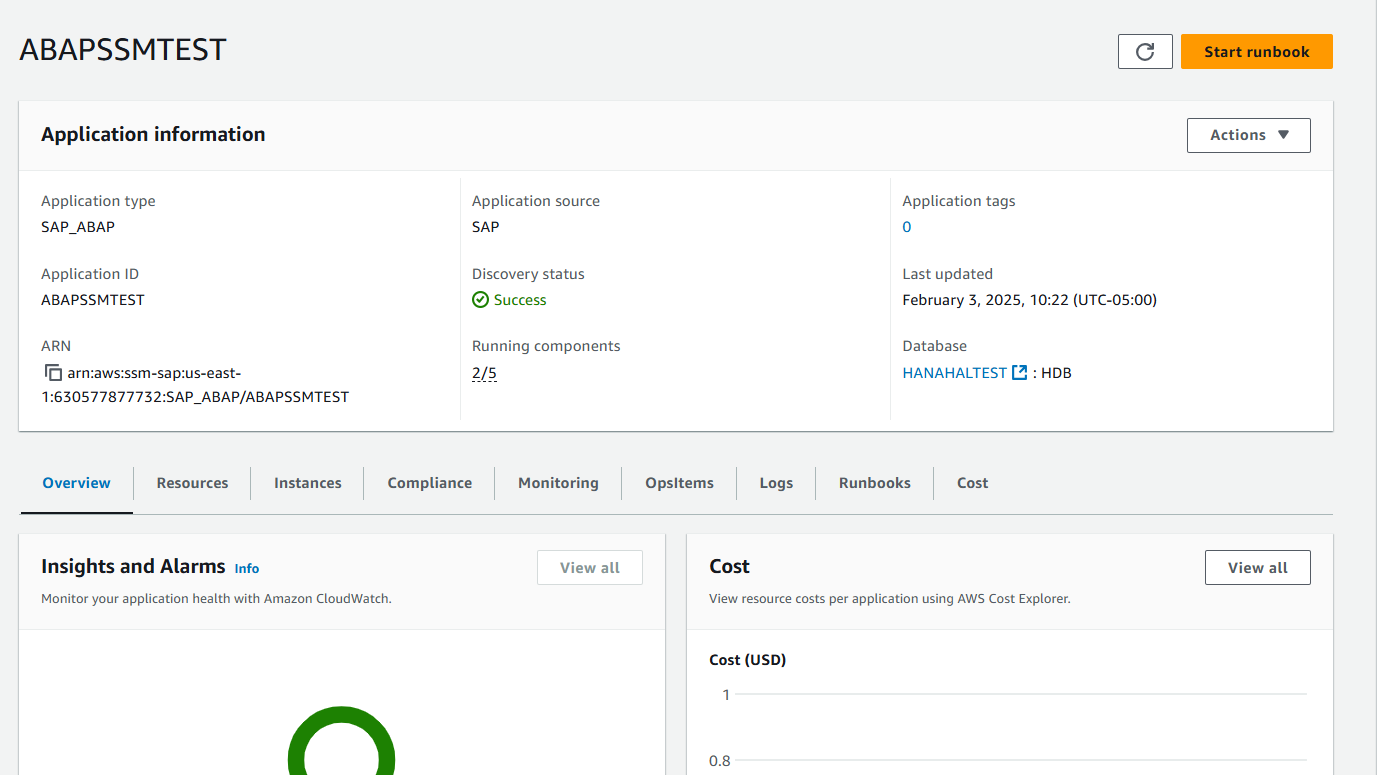Click the ABAPSSMTEST page heading
This screenshot has width=1380, height=775.
click(123, 50)
